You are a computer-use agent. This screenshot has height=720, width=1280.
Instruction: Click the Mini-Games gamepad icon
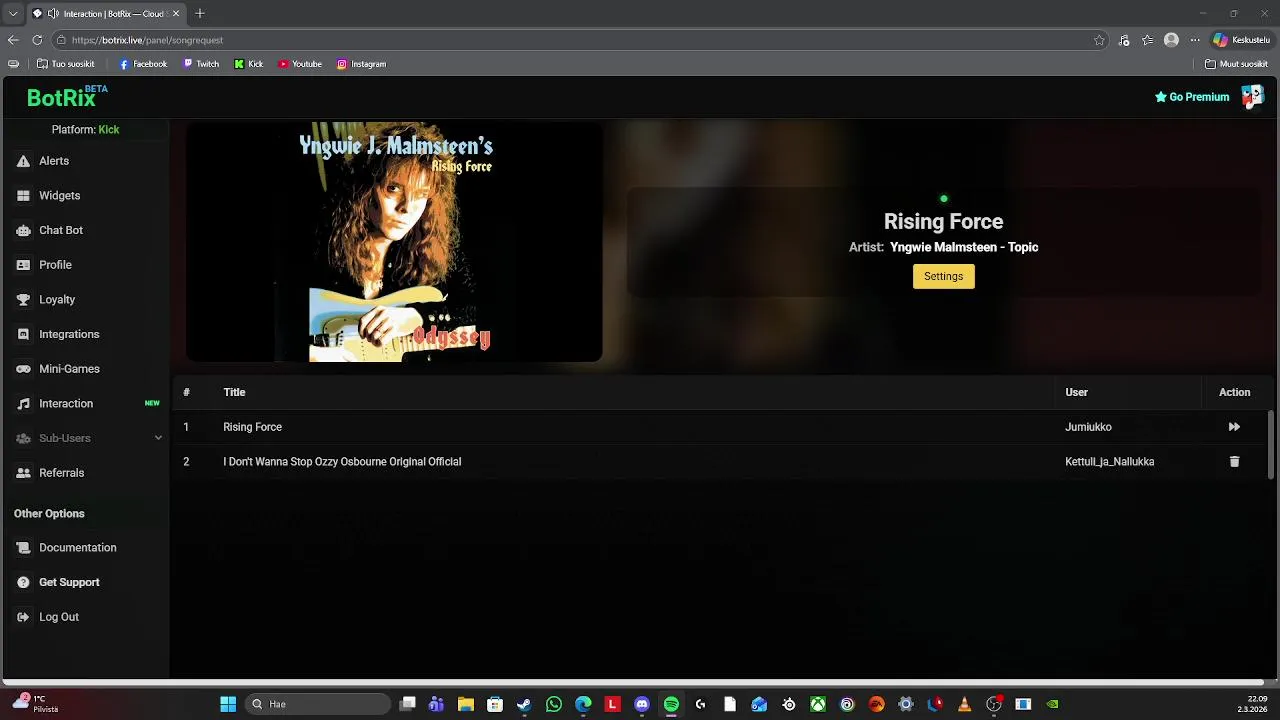coord(23,369)
